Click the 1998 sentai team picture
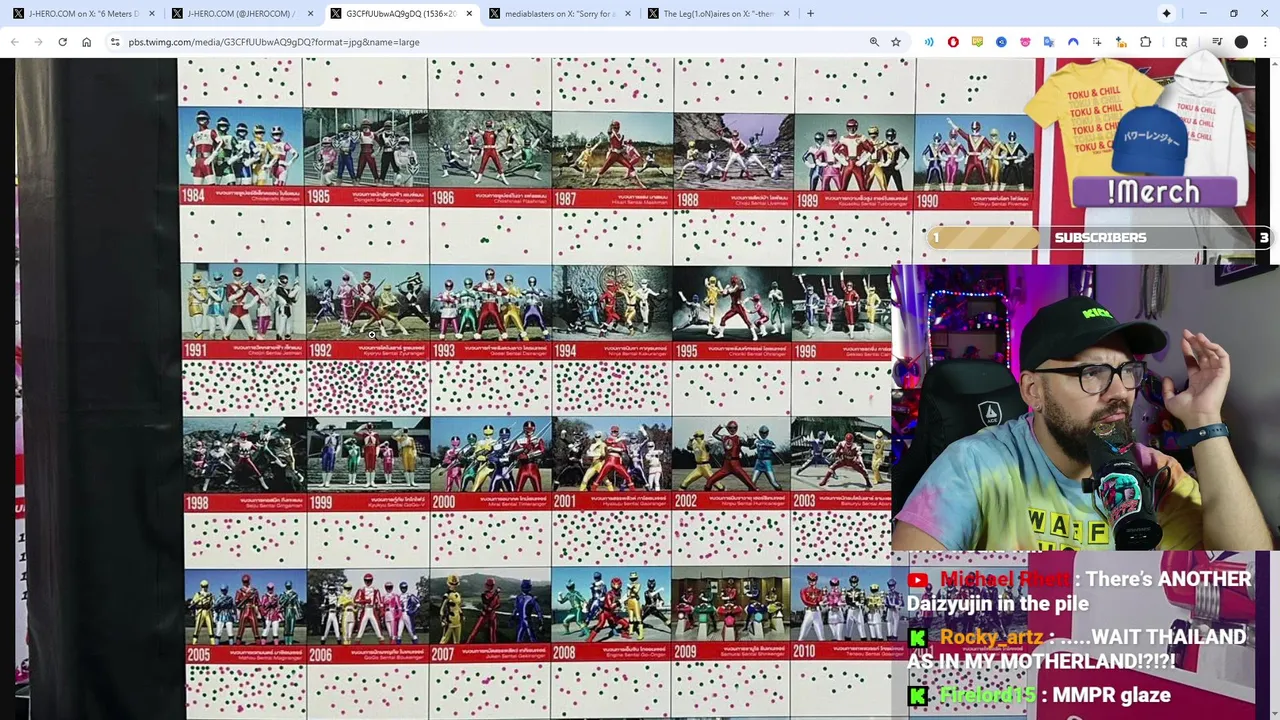Screen dimensions: 1280x720 (x=245, y=455)
